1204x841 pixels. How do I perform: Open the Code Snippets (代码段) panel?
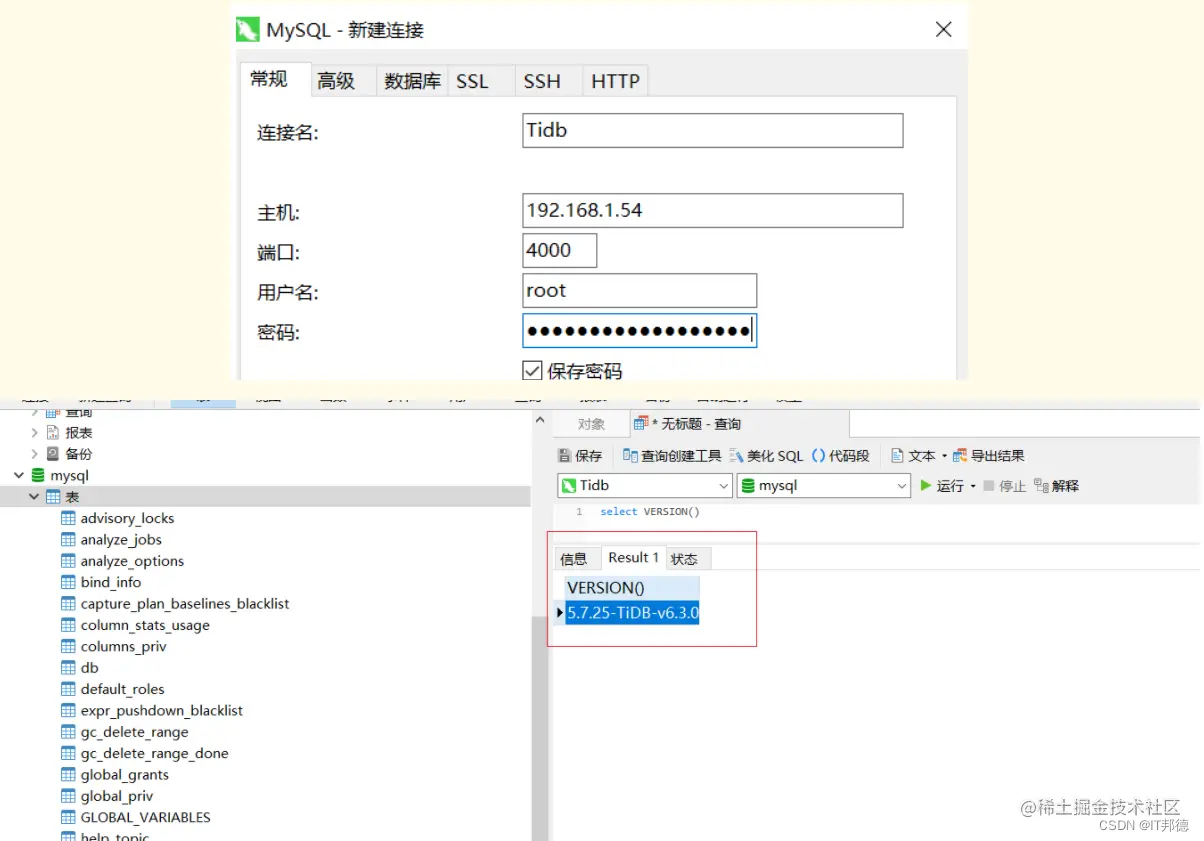(840, 456)
